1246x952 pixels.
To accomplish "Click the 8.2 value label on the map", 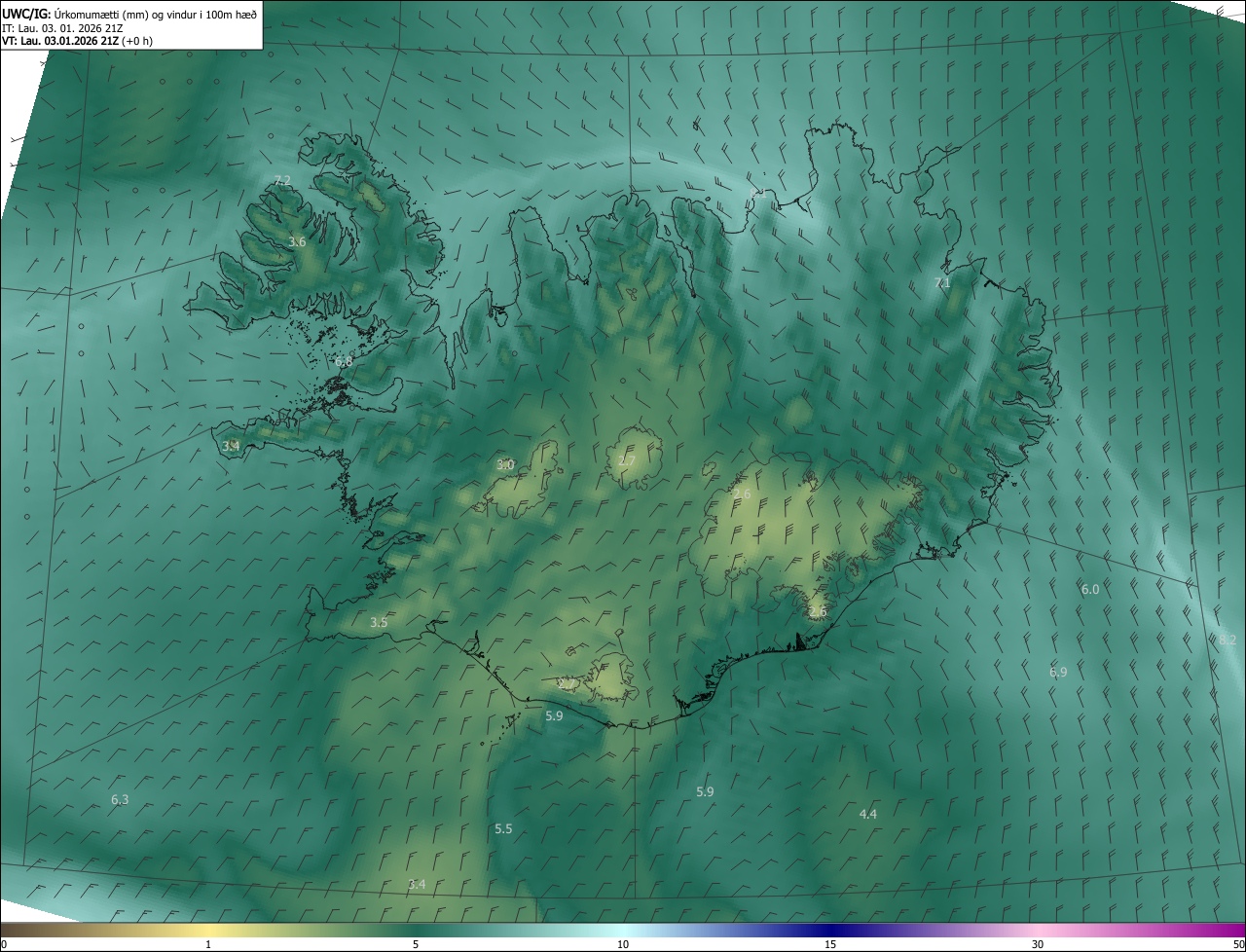I will coord(1228,640).
